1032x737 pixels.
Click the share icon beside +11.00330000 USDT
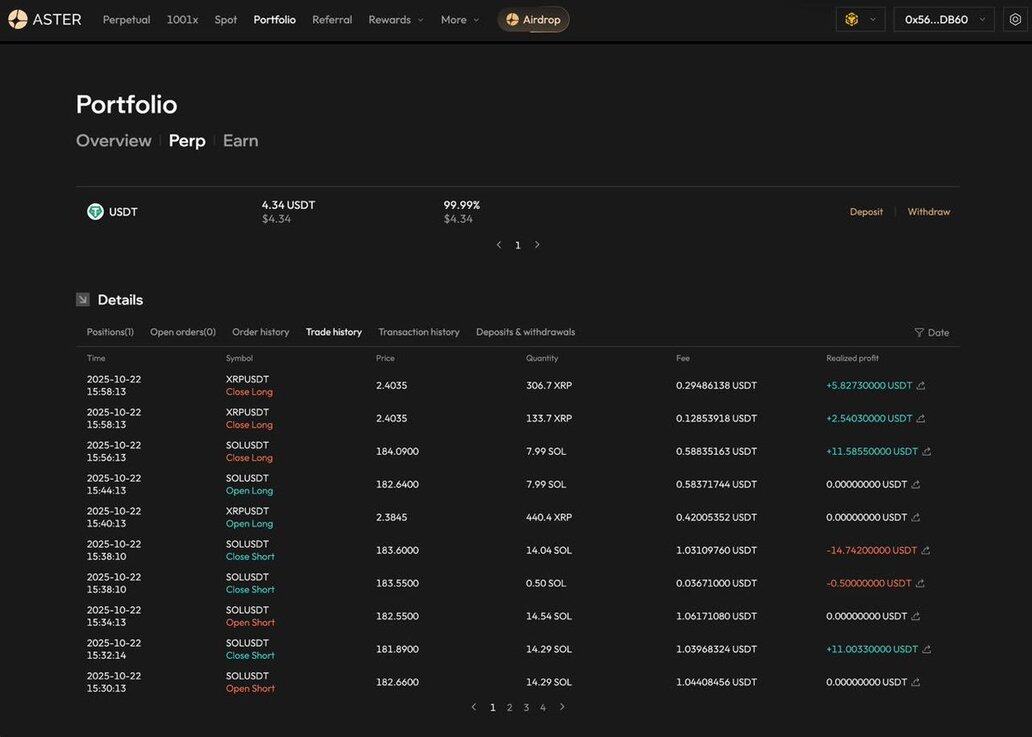tap(926, 650)
